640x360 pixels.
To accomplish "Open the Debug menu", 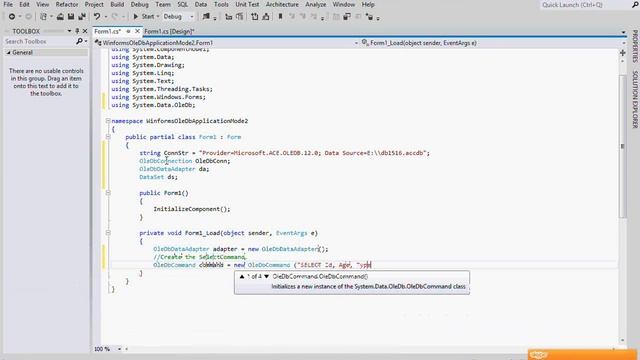I will pos(140,4).
